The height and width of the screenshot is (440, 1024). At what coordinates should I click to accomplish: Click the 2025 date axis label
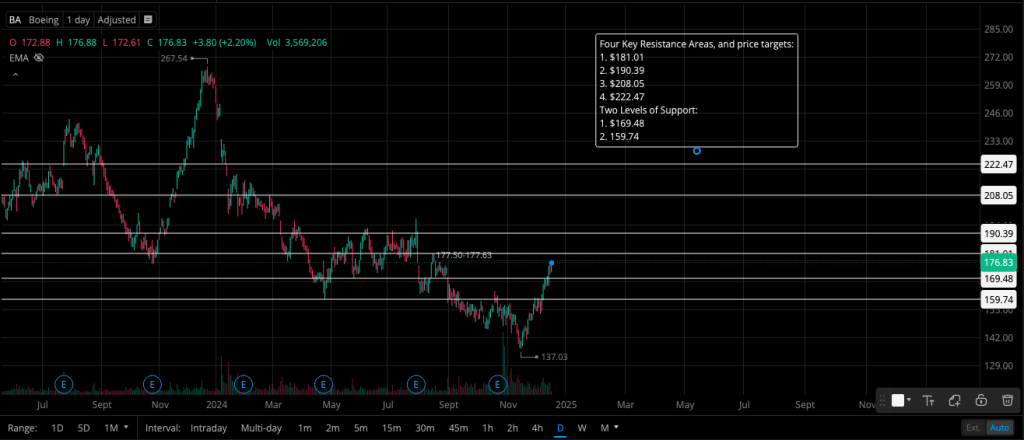tap(565, 405)
